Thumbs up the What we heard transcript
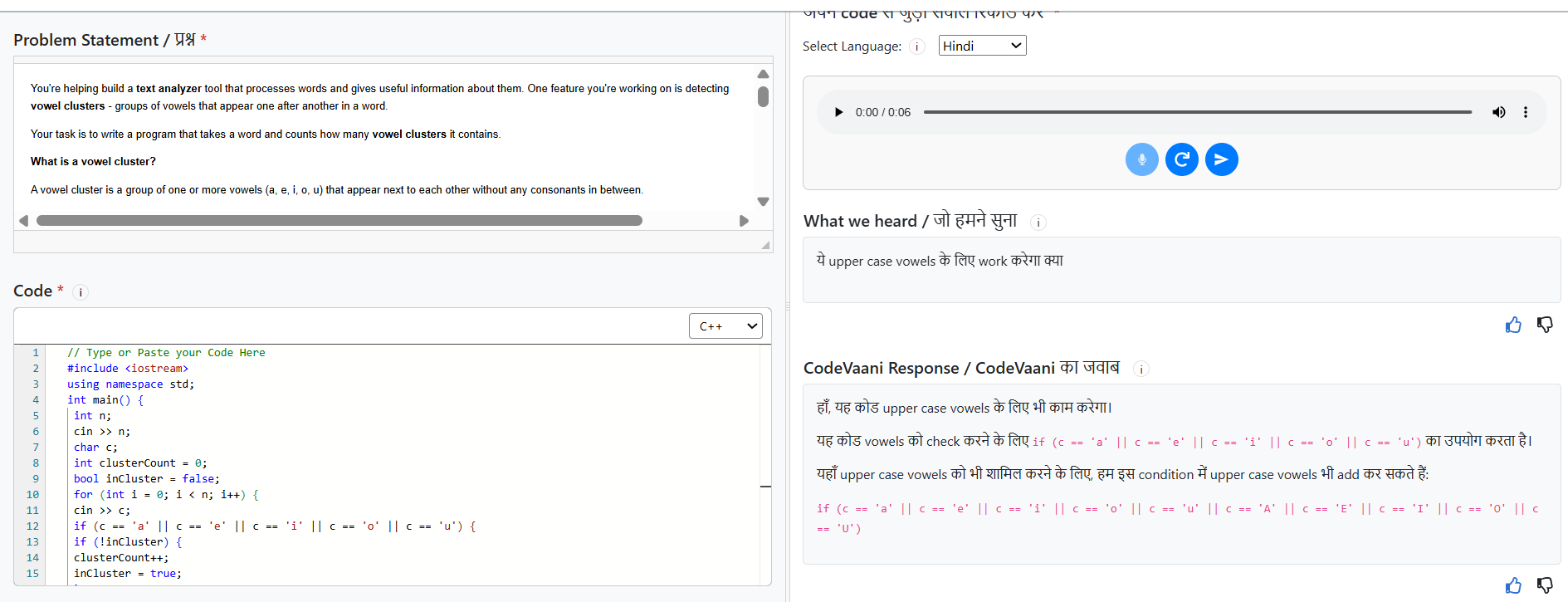 [1513, 325]
